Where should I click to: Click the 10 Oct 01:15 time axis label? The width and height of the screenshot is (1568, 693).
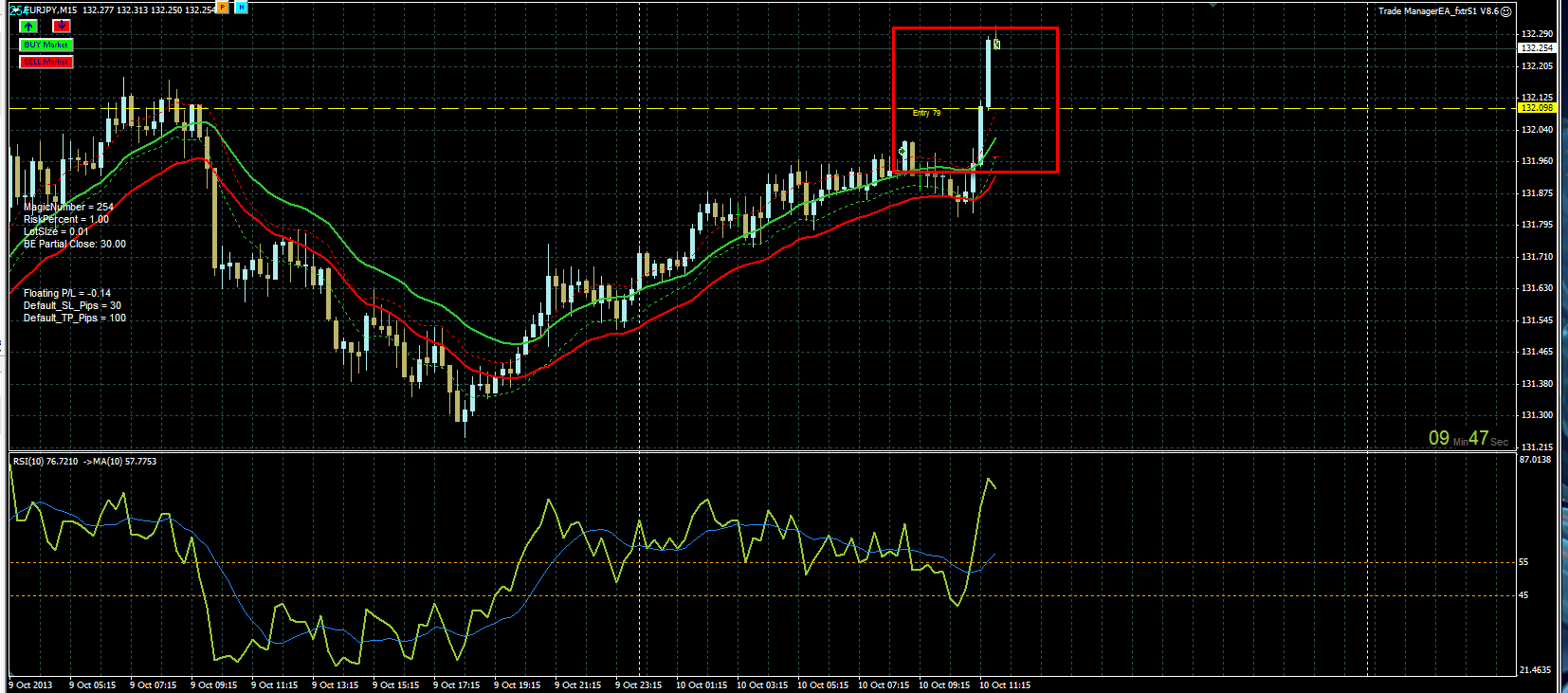click(702, 684)
